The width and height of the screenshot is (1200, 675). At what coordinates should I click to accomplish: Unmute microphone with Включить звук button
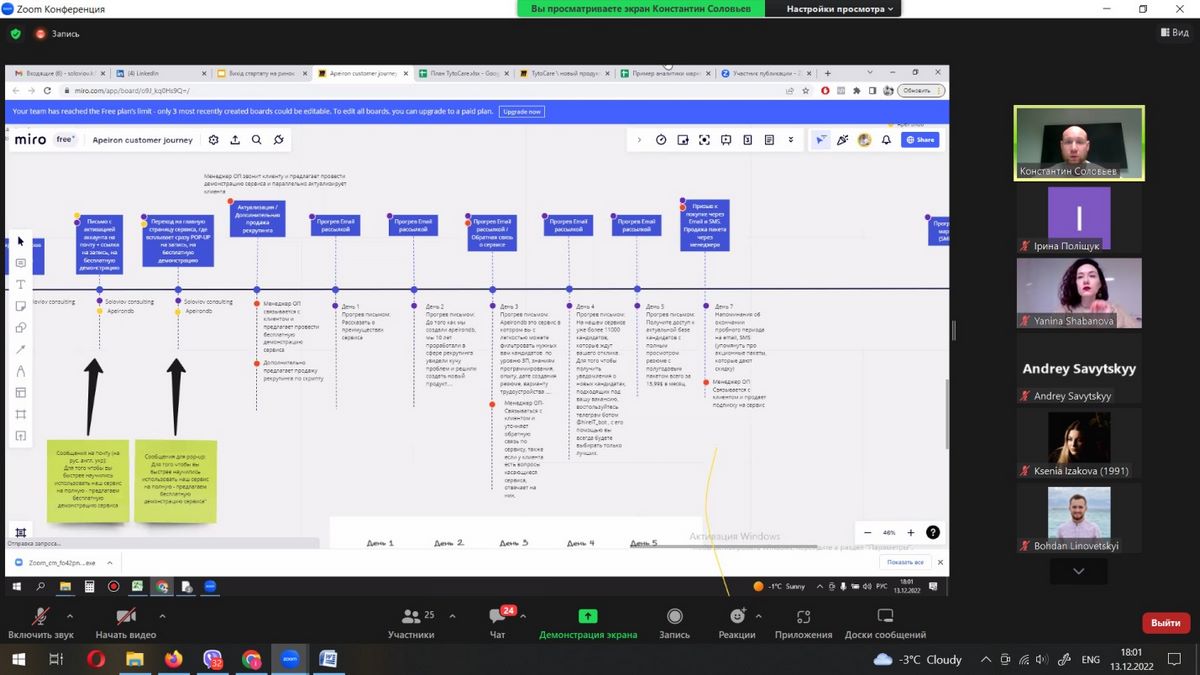[40, 617]
